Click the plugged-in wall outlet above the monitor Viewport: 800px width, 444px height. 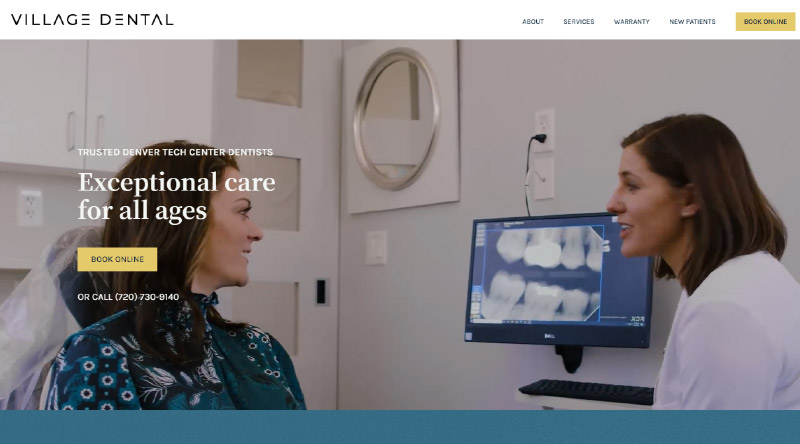[544, 131]
